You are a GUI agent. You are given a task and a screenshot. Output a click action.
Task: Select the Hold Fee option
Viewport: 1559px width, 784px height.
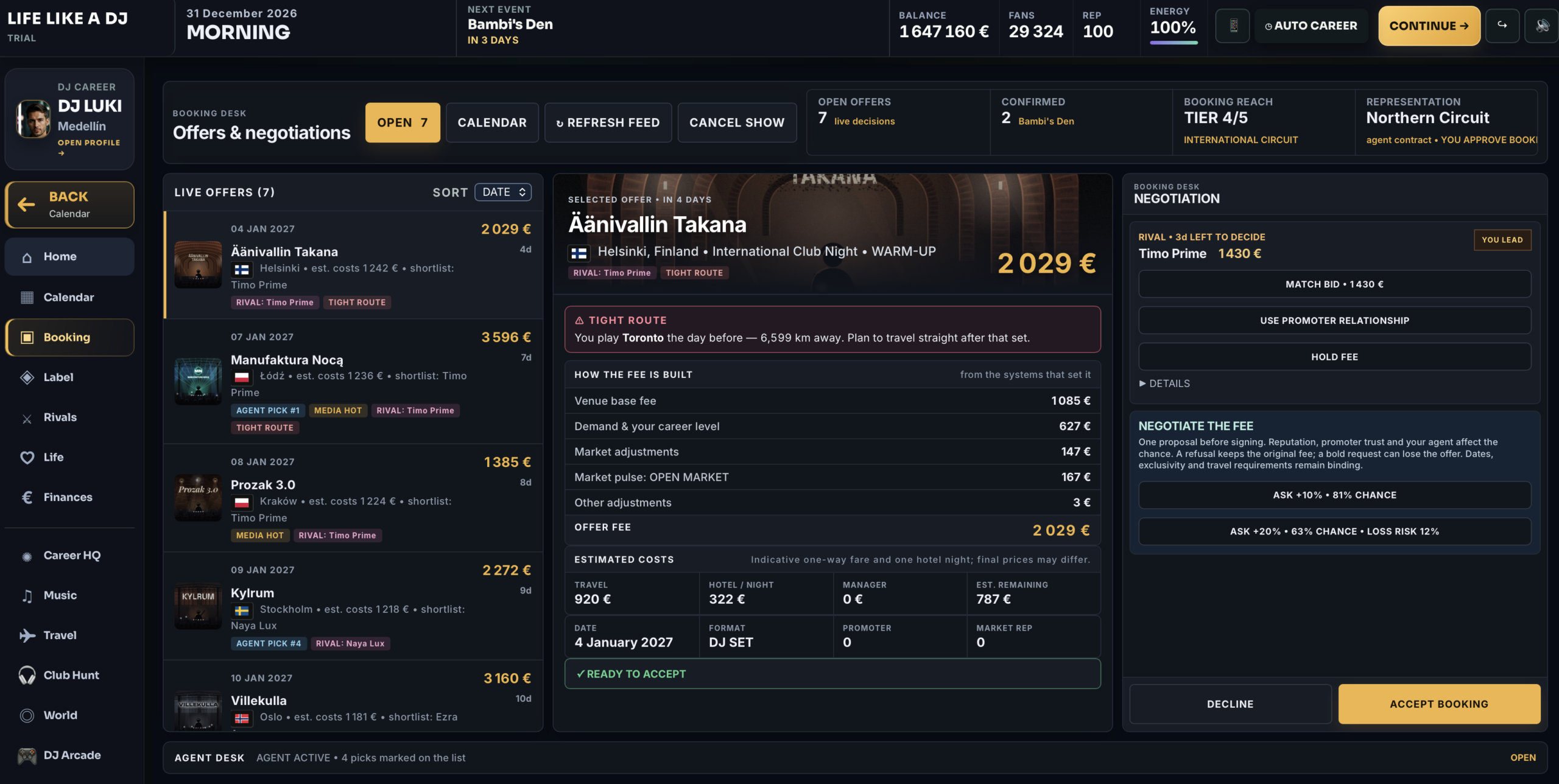[1334, 357]
